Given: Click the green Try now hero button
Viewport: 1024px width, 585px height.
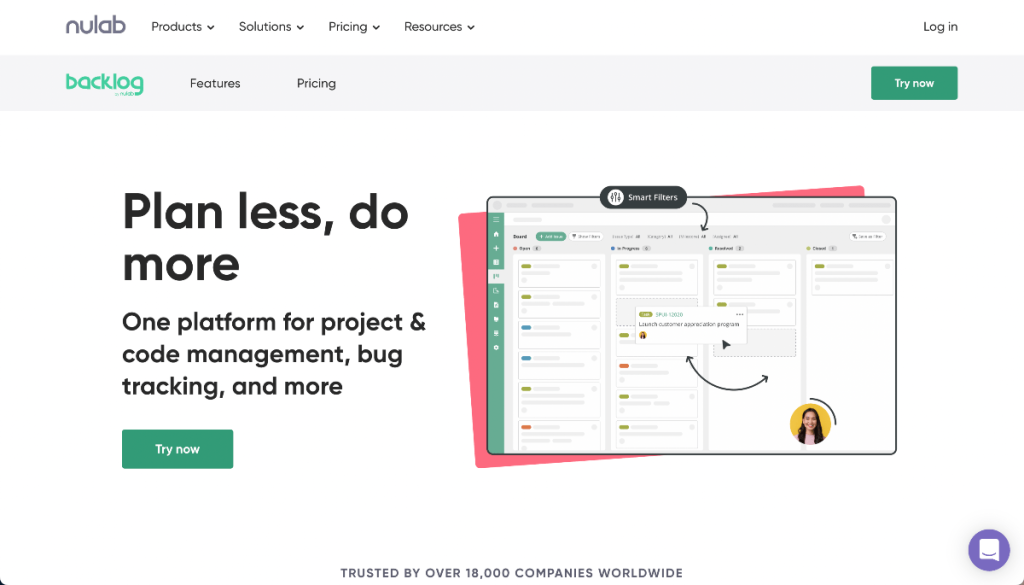Looking at the screenshot, I should click(x=177, y=449).
